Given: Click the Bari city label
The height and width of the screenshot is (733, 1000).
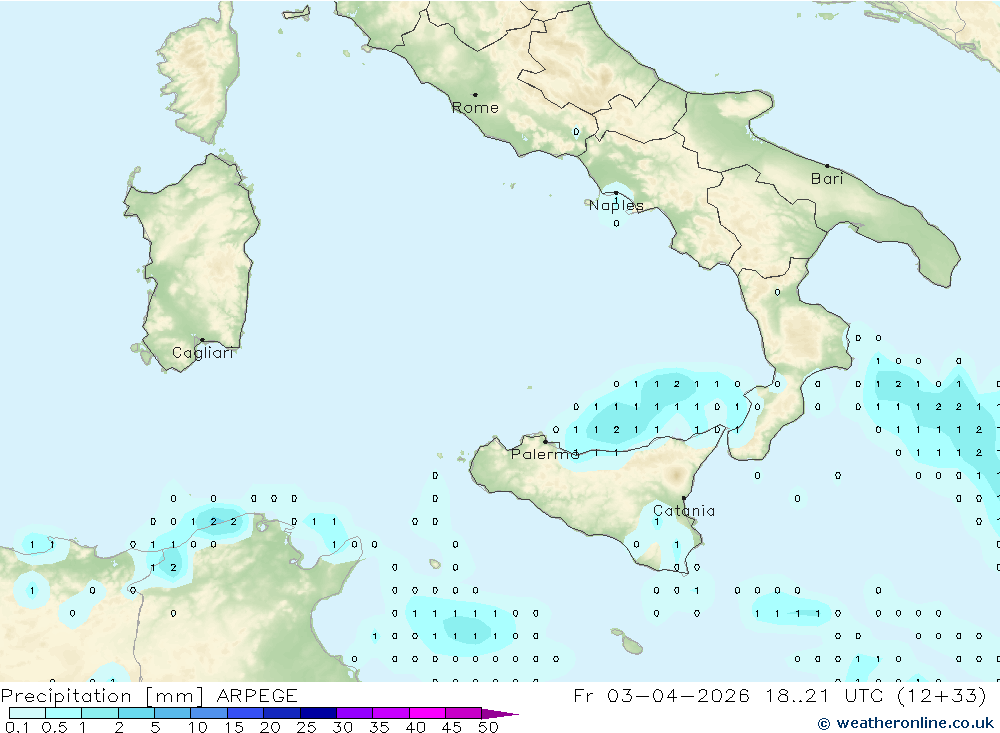Looking at the screenshot, I should [x=827, y=179].
